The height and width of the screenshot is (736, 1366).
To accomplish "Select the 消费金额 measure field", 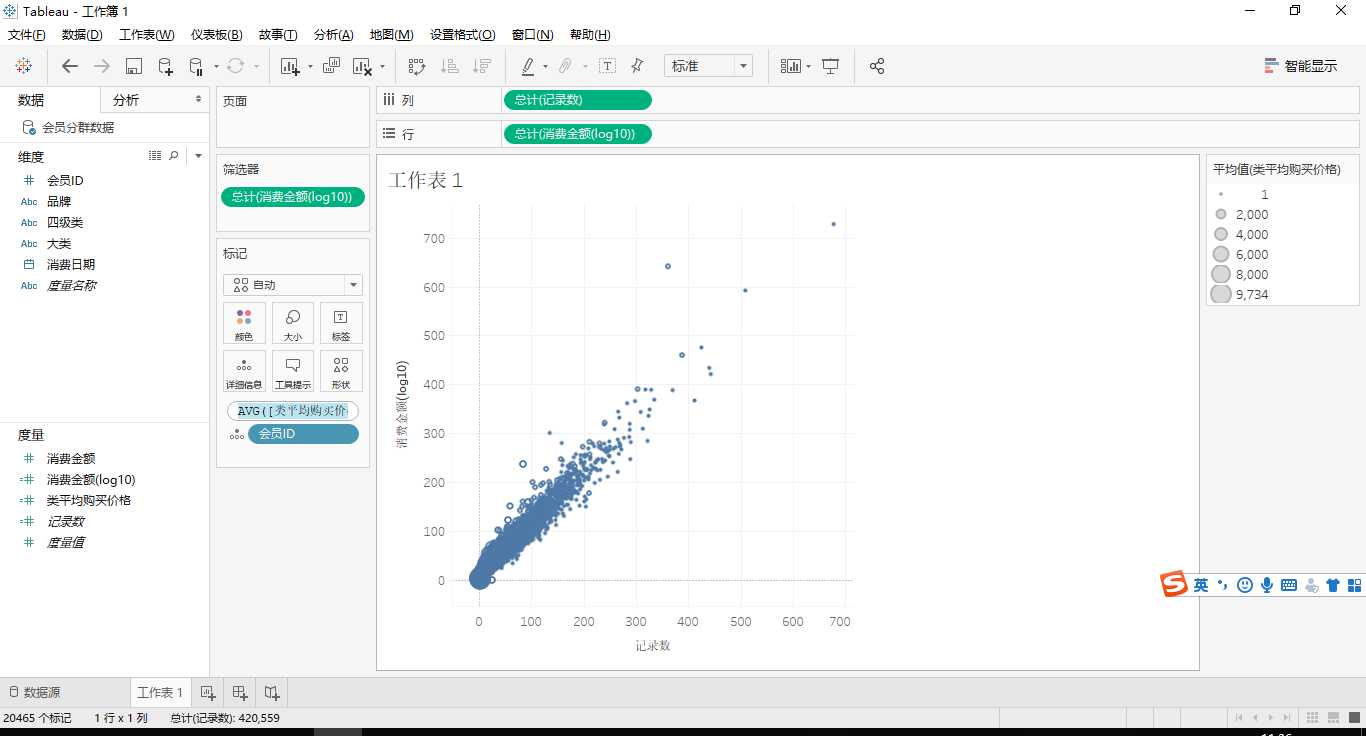I will tap(71, 459).
